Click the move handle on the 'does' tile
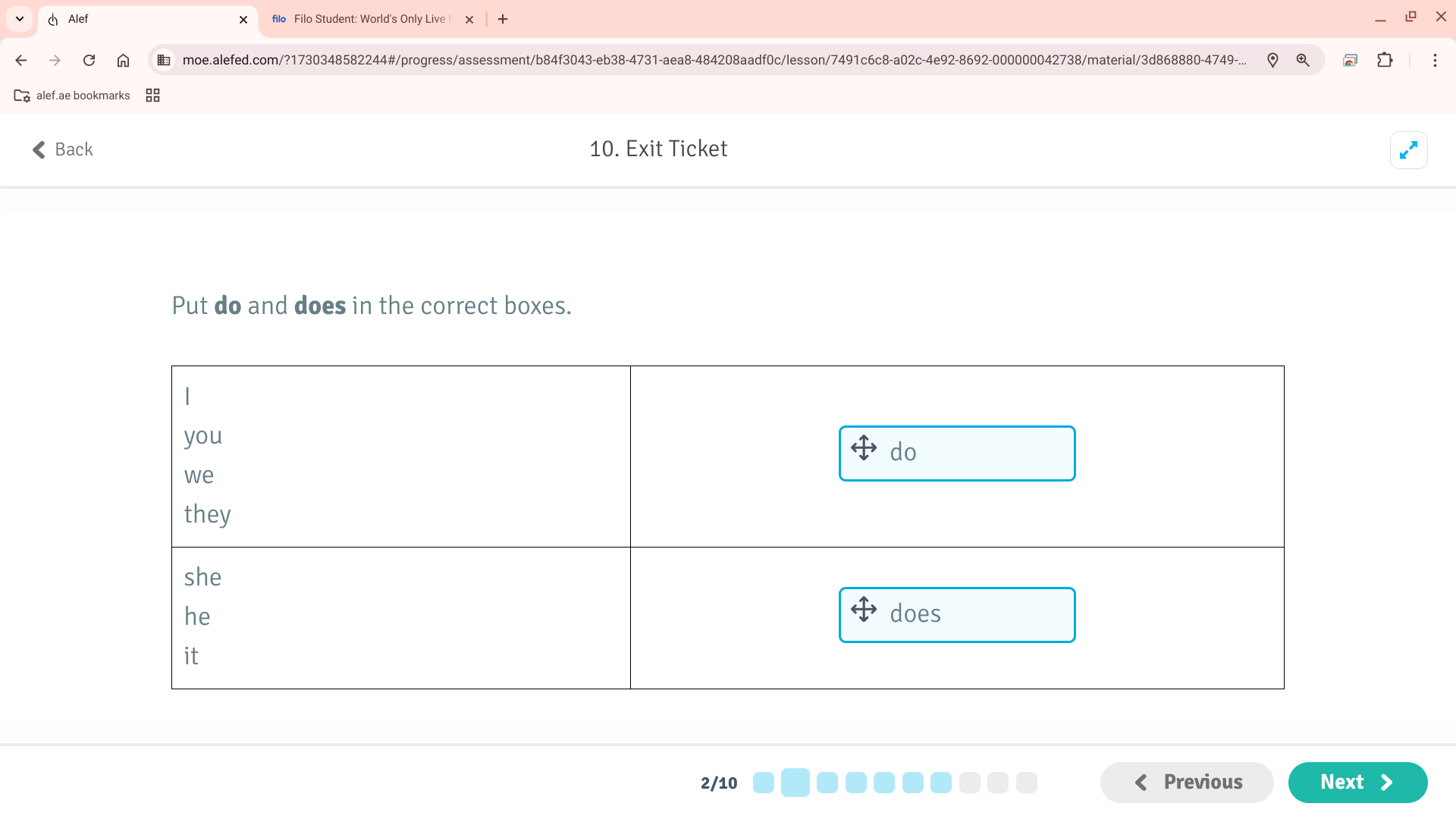Viewport: 1456px width, 819px height. (864, 610)
